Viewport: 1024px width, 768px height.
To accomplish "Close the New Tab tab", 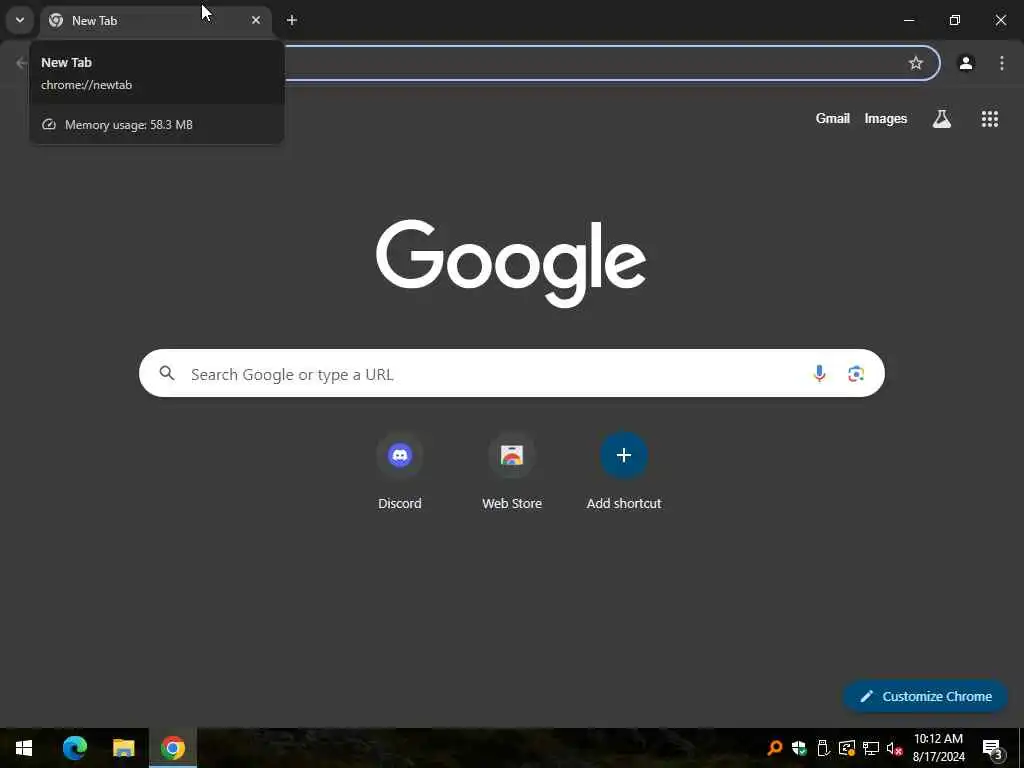I will (x=256, y=20).
